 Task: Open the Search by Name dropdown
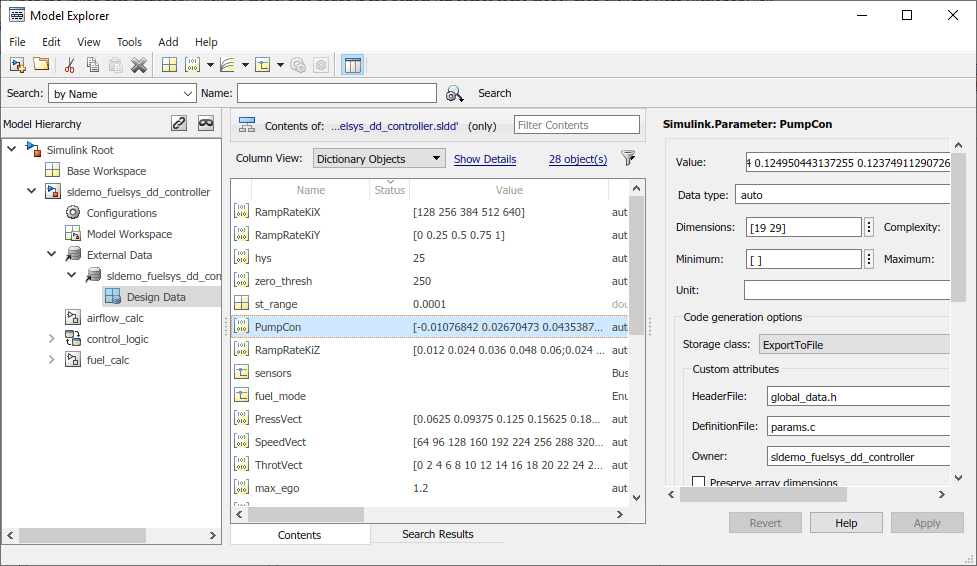(122, 93)
